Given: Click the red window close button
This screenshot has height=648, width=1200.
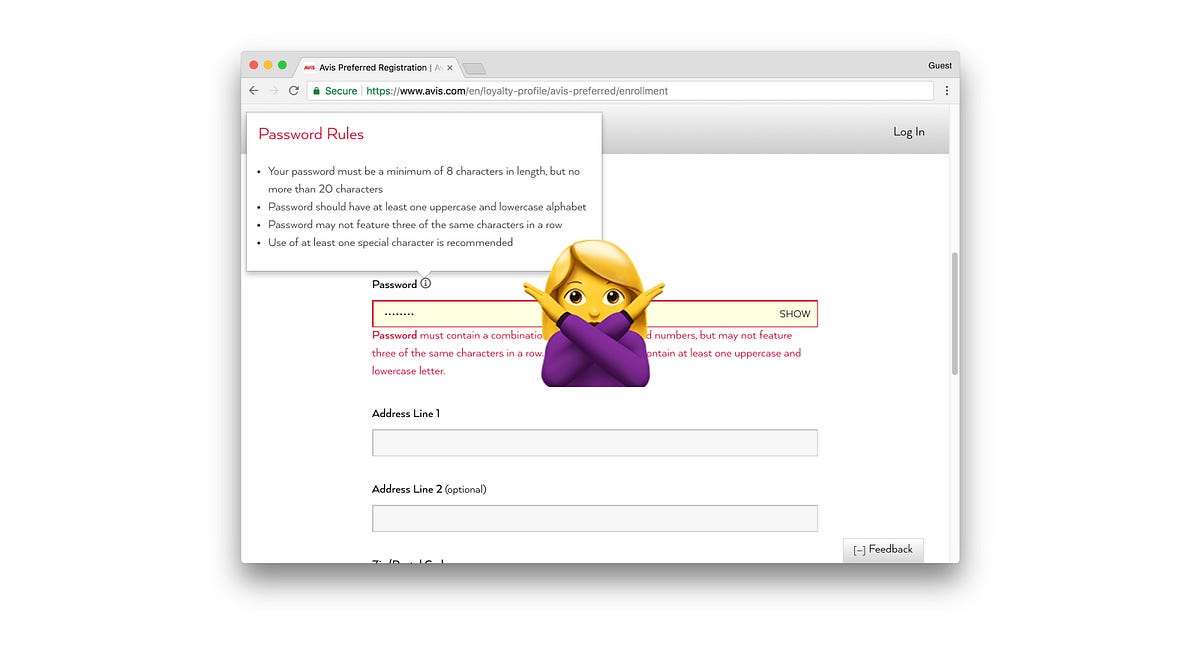Looking at the screenshot, I should (x=254, y=65).
